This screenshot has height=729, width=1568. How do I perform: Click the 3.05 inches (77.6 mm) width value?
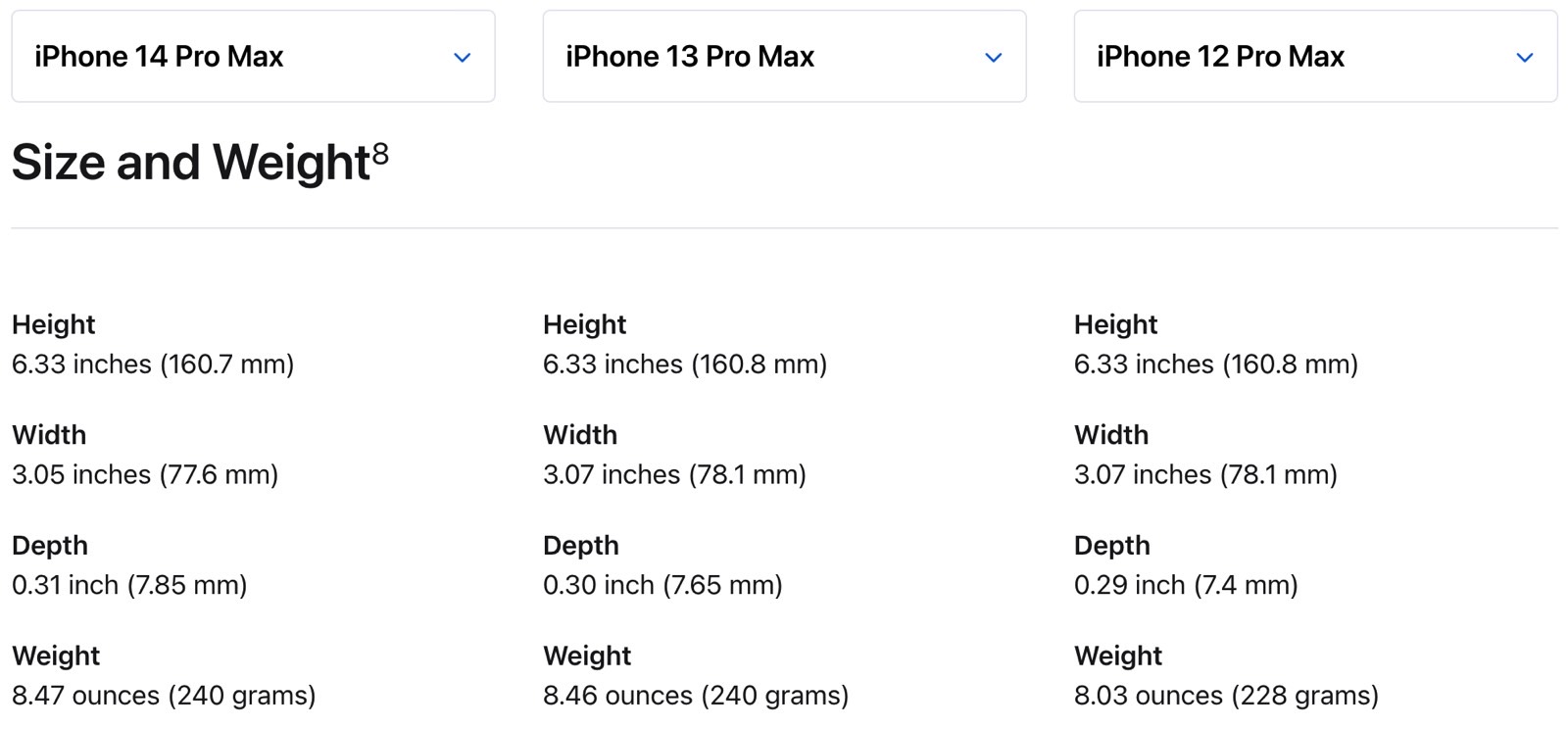145,475
